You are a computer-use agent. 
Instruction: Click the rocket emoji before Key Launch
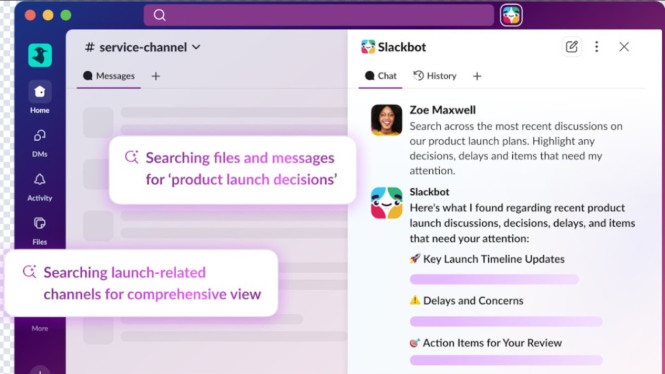(x=415, y=258)
